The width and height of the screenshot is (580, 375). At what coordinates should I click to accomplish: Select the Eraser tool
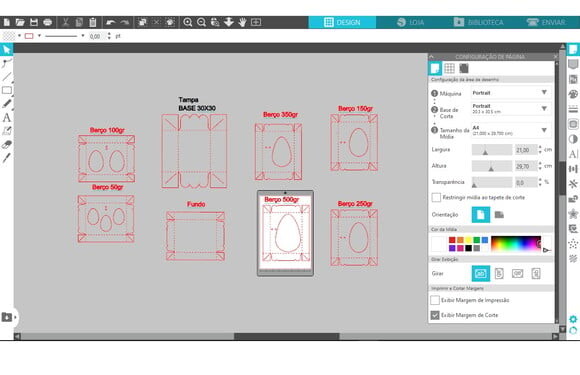(7, 145)
